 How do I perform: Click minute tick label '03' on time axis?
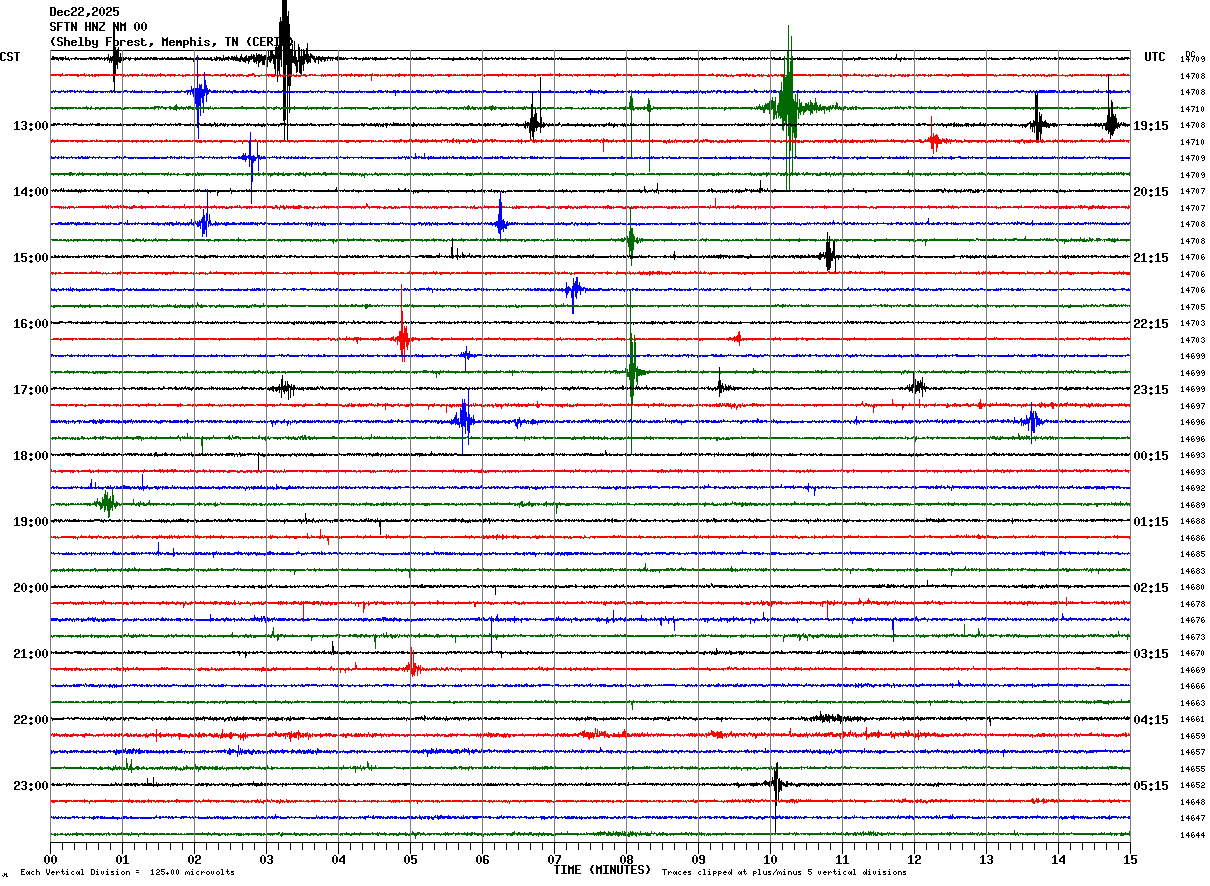[266, 859]
